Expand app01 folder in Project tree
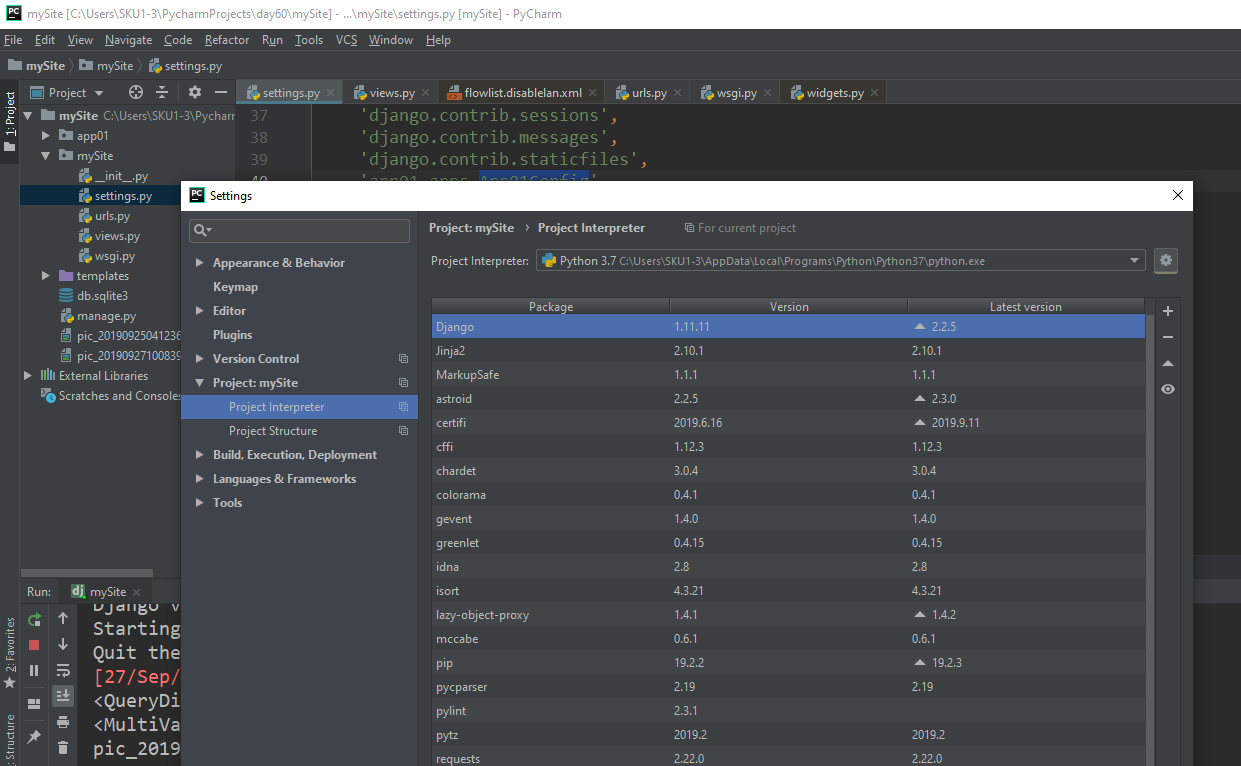 46,136
